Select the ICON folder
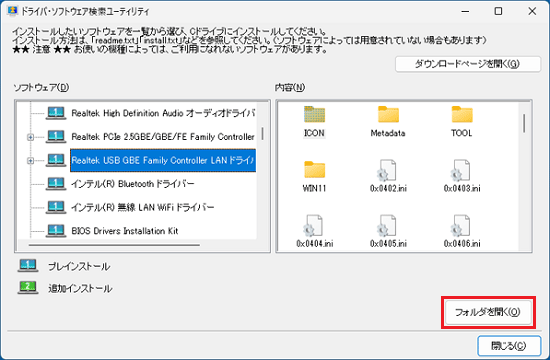Screen dimensions: 550x360 314,114
